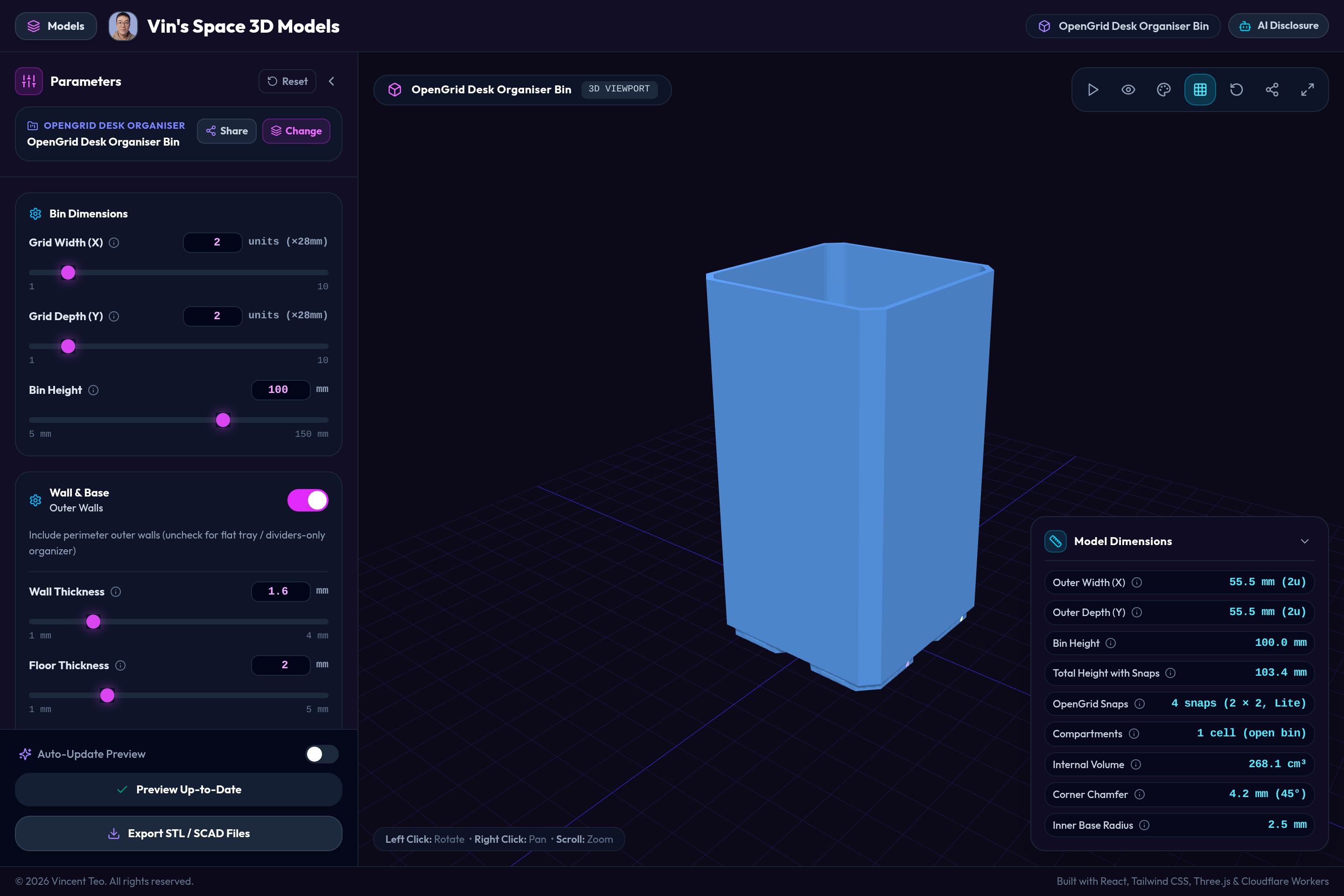Image resolution: width=1344 pixels, height=896 pixels.
Task: Show info for Total Height with Snaps
Action: click(1170, 673)
